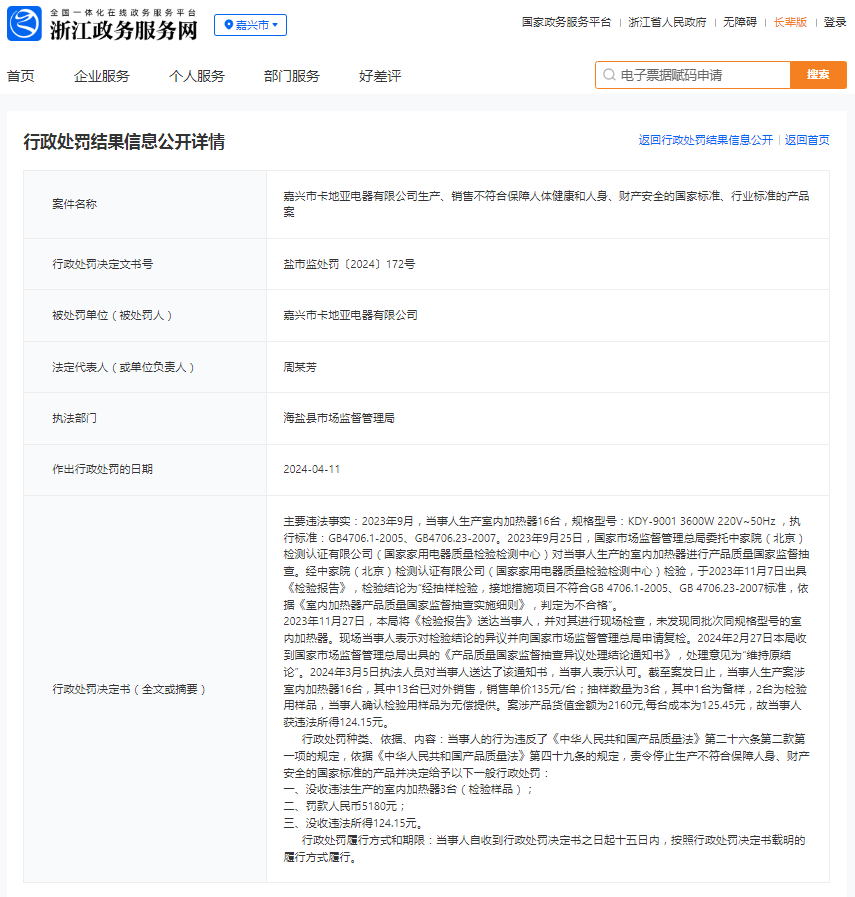Open the 好差评 menu item

pos(380,76)
